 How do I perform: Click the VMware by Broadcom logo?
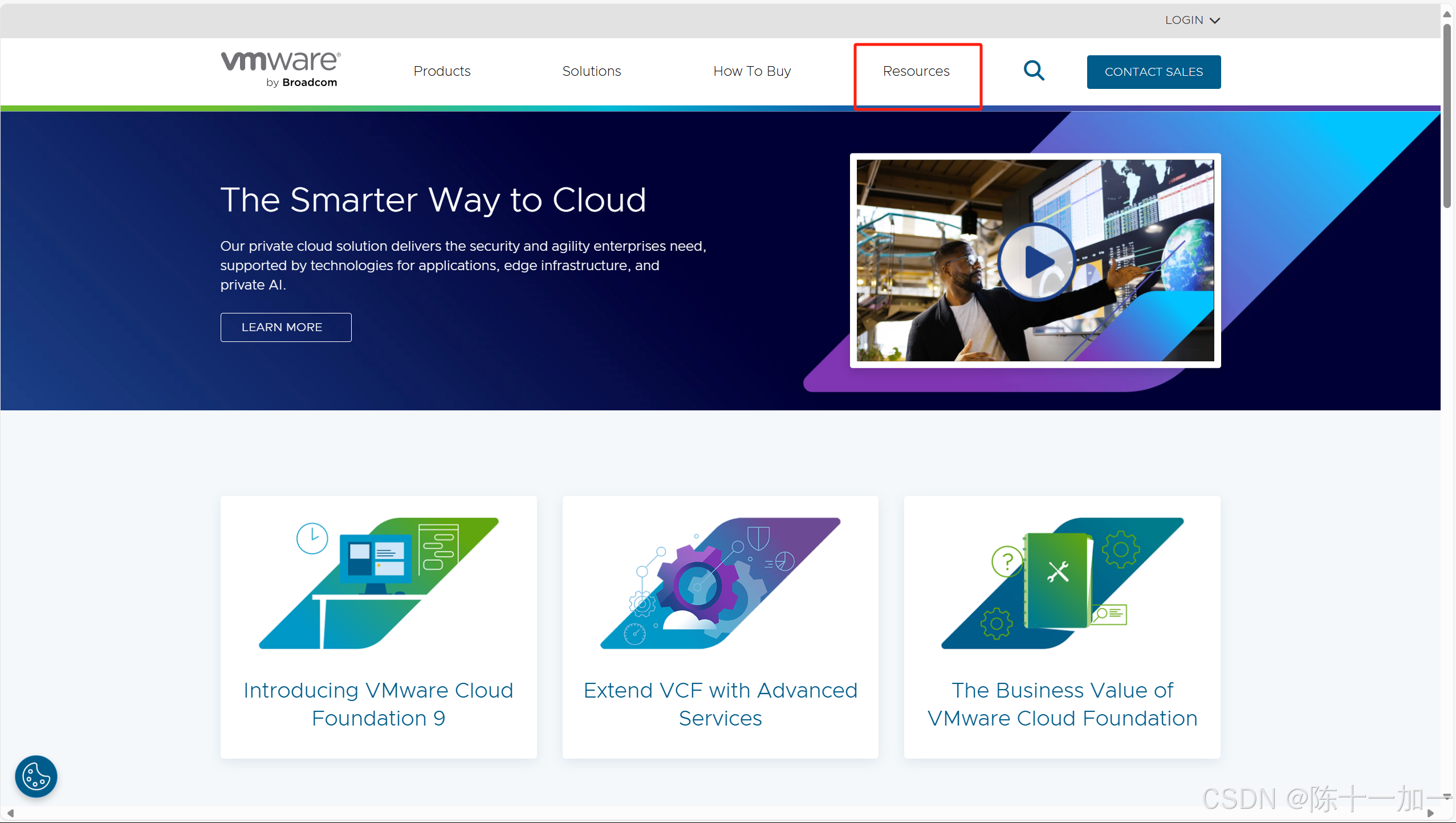click(x=280, y=70)
